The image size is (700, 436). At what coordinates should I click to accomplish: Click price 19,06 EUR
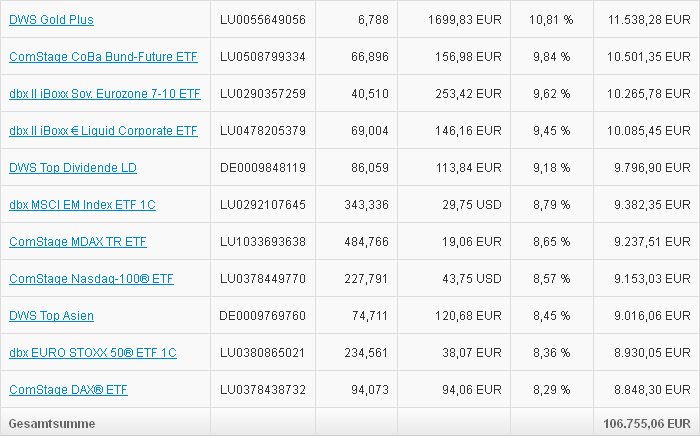point(472,242)
